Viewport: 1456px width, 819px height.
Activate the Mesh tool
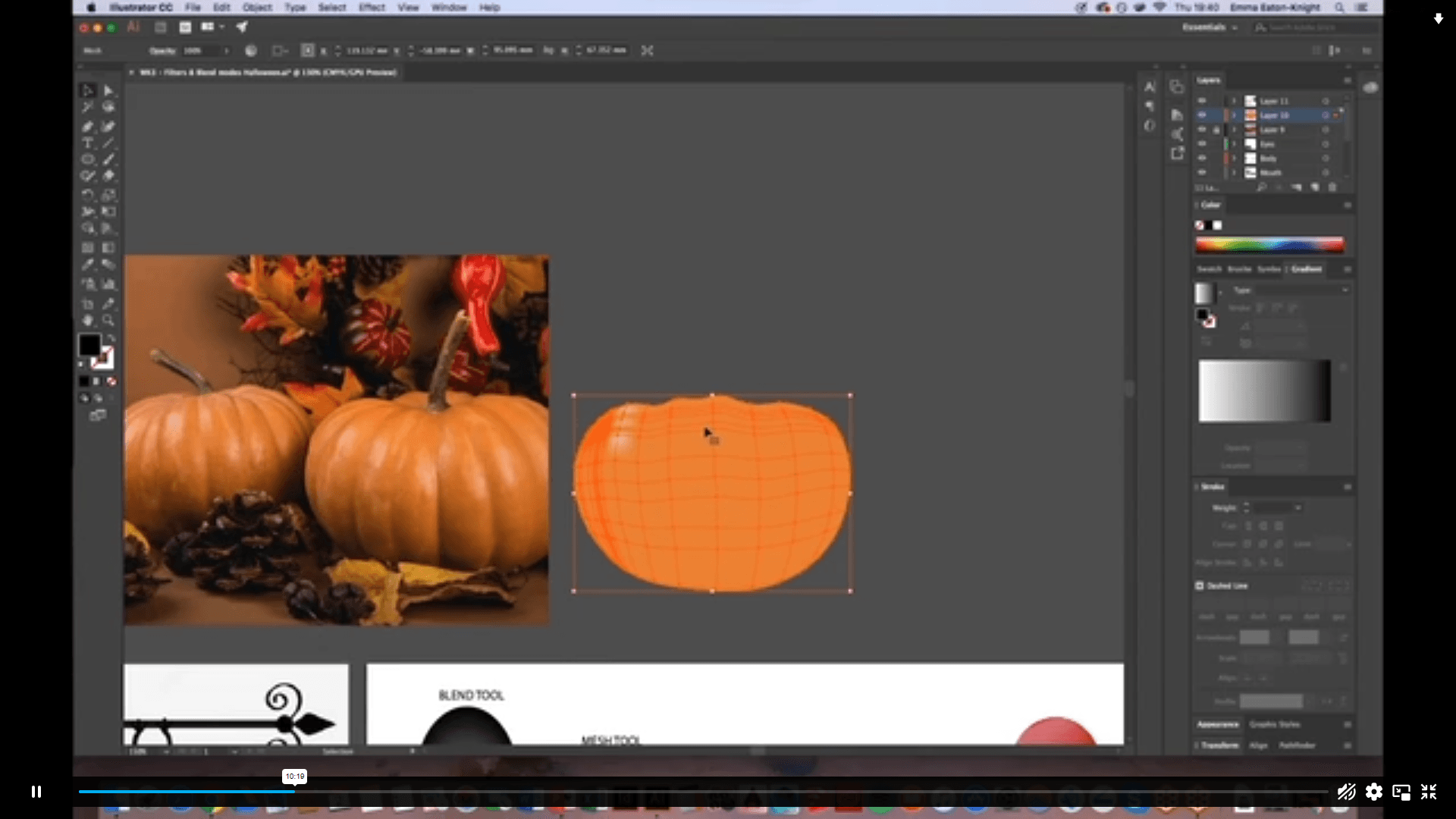86,246
